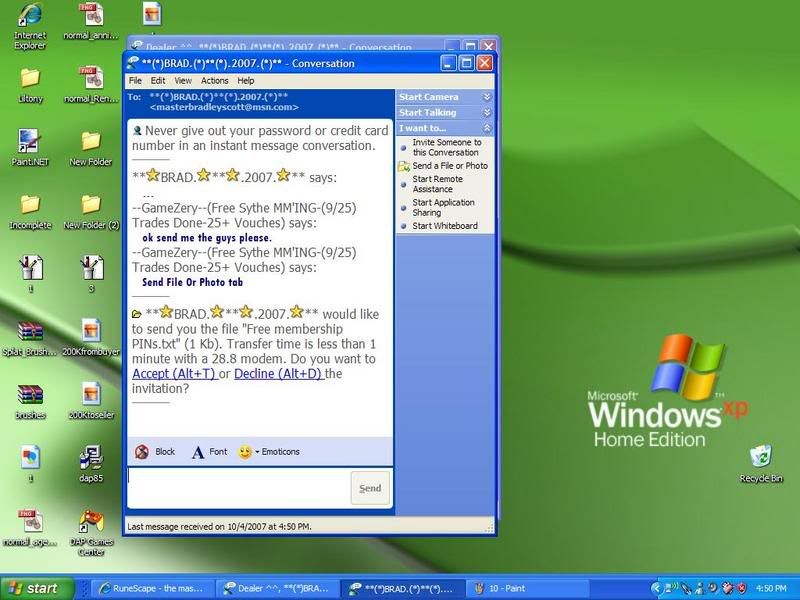Image resolution: width=800 pixels, height=600 pixels.
Task: Accept the file transfer invitation
Action: click(173, 373)
